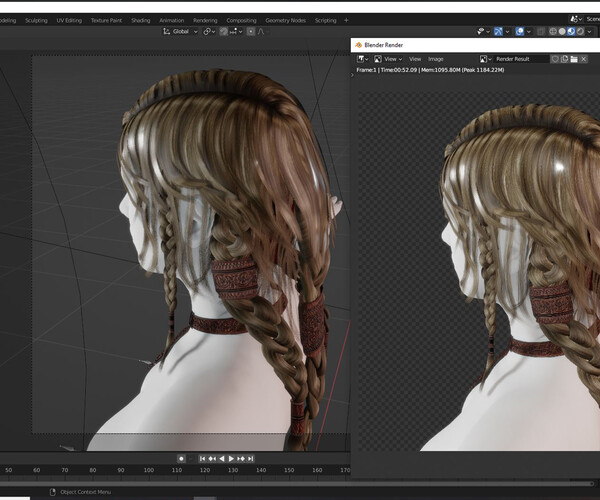Open the Compositing workspace tab
Screen dimensions: 600x500
(241, 20)
